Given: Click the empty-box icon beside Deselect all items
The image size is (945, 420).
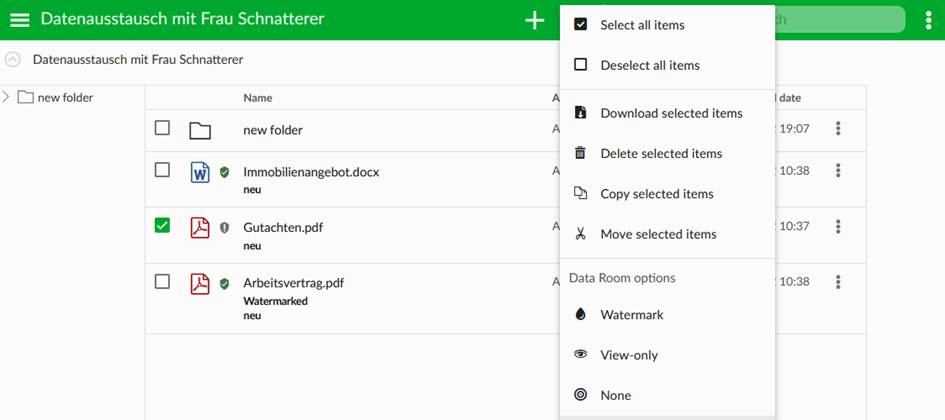Looking at the screenshot, I should tap(580, 64).
